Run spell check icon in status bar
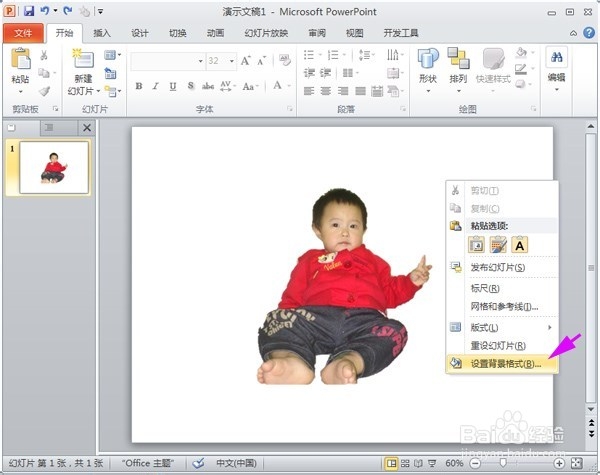 point(198,464)
